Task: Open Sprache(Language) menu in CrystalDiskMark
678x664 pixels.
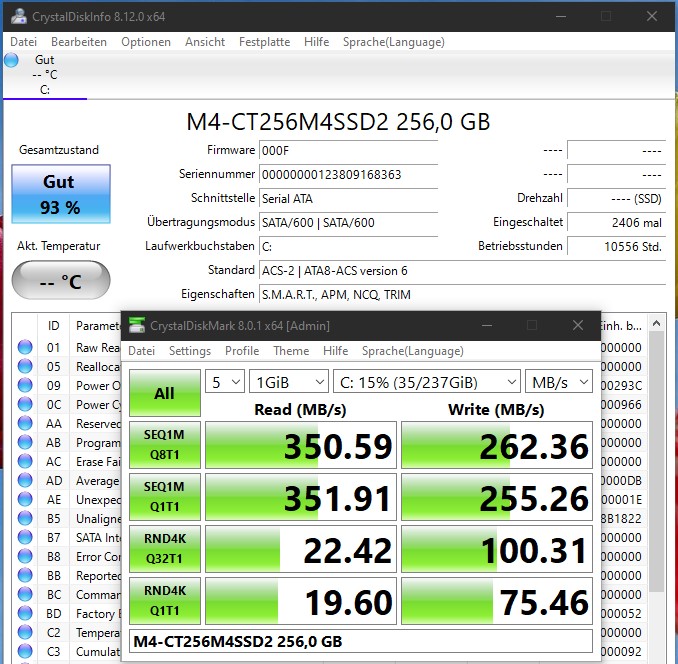Action: coord(413,351)
